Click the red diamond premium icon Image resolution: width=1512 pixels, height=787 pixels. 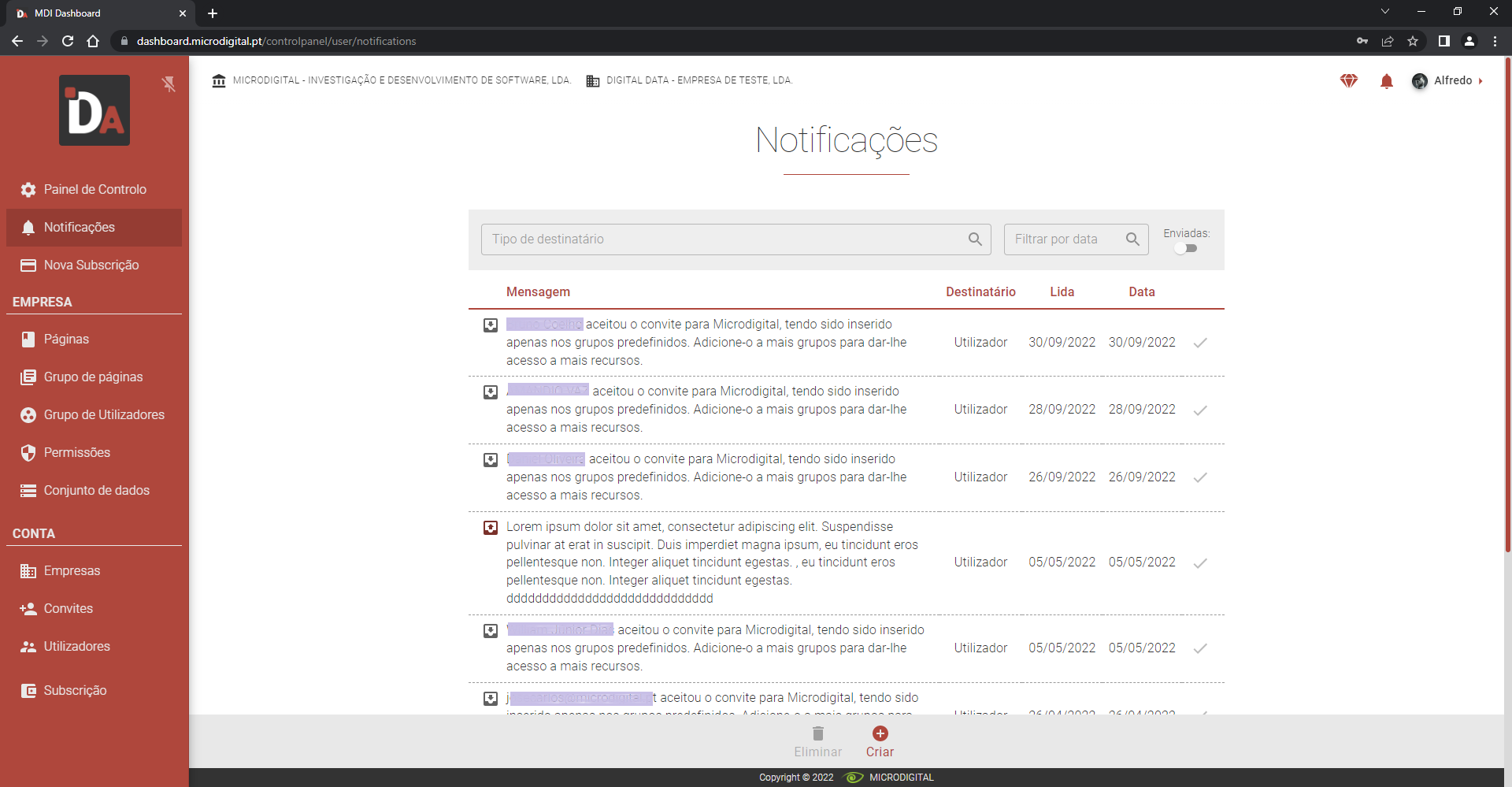pos(1349,80)
